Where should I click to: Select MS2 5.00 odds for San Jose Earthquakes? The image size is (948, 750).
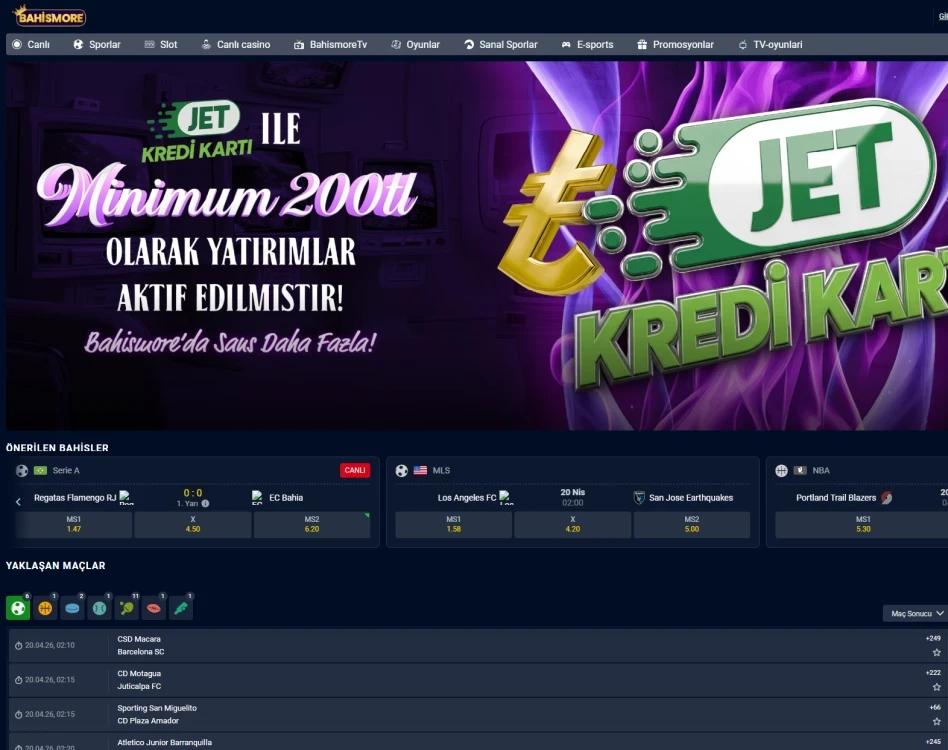pos(692,524)
